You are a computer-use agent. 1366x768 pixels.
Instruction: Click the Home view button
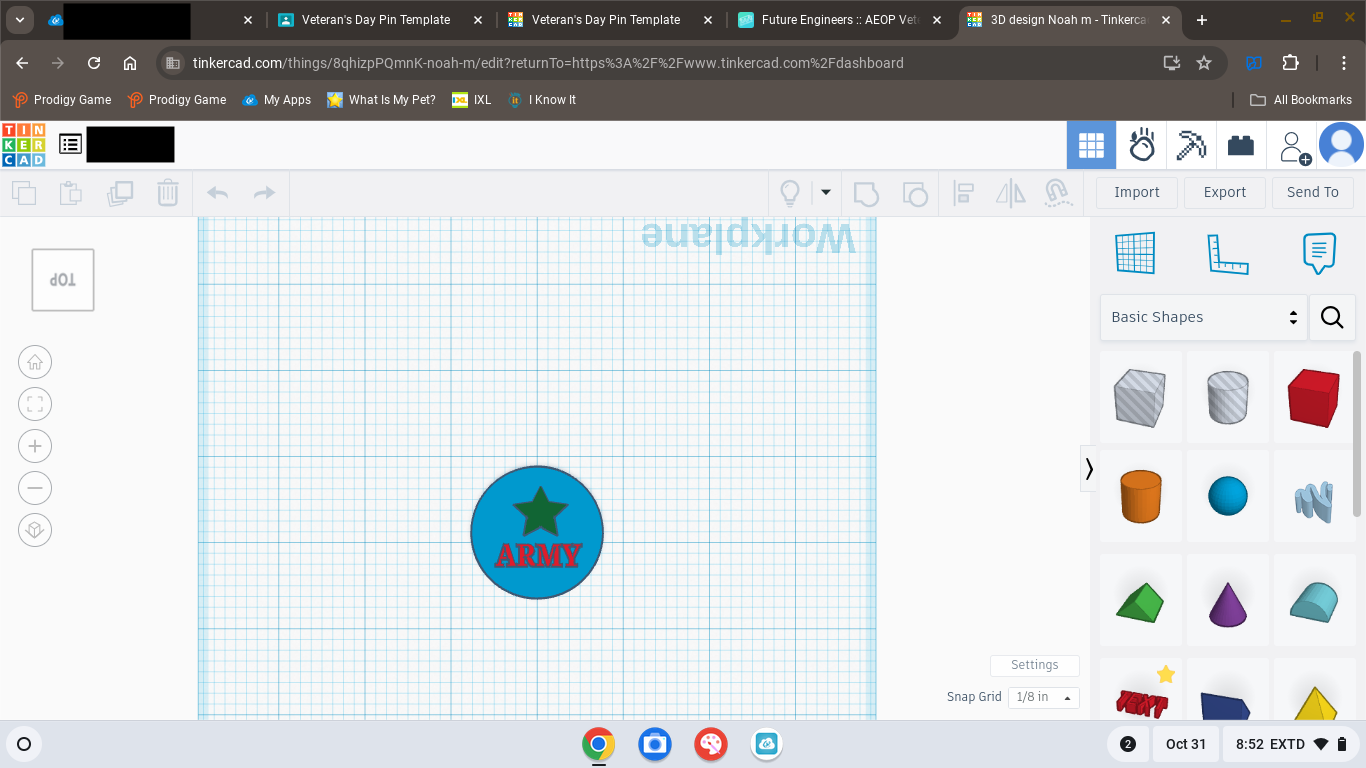(35, 362)
